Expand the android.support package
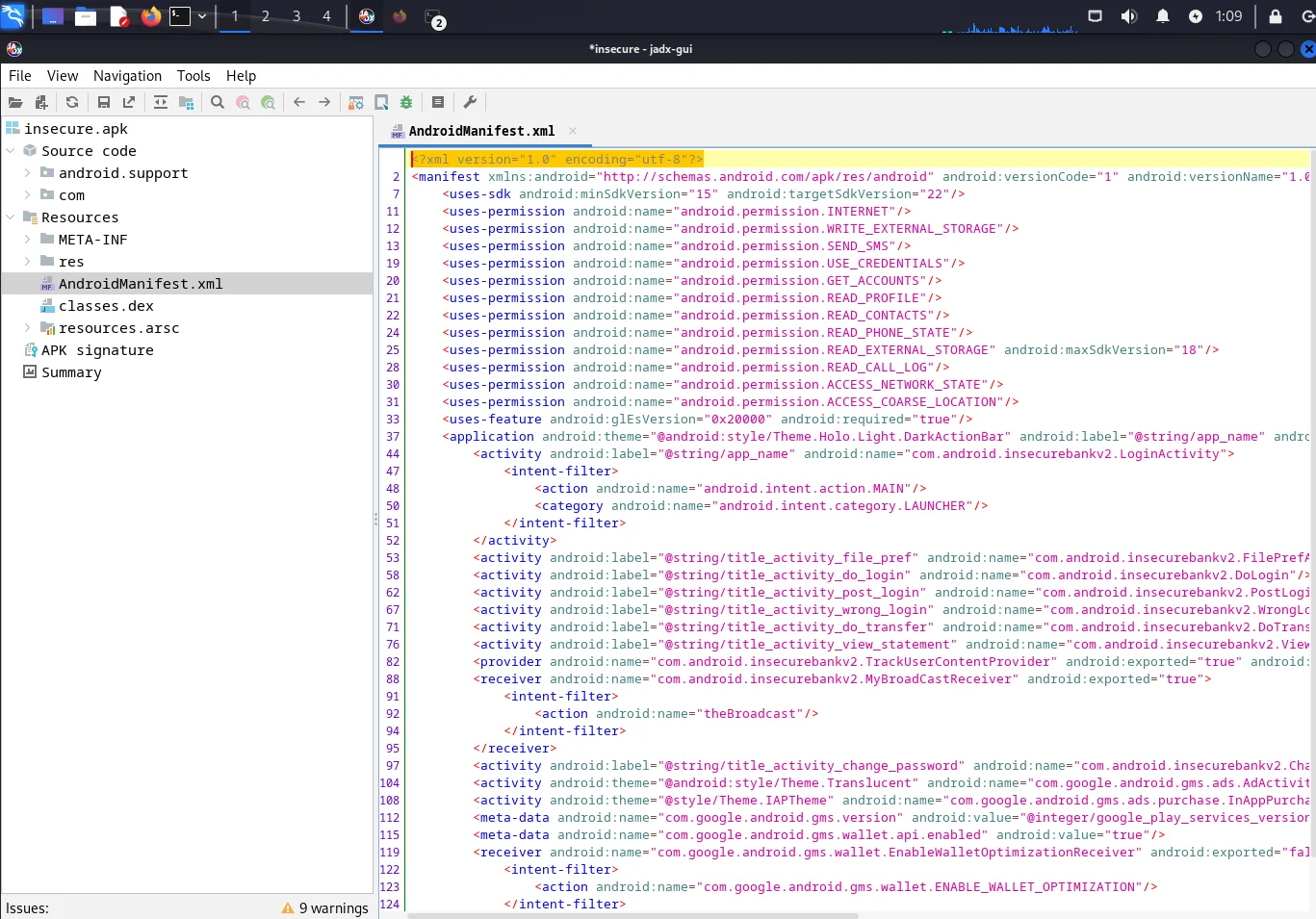Viewport: 1316px width, 919px height. coord(28,173)
